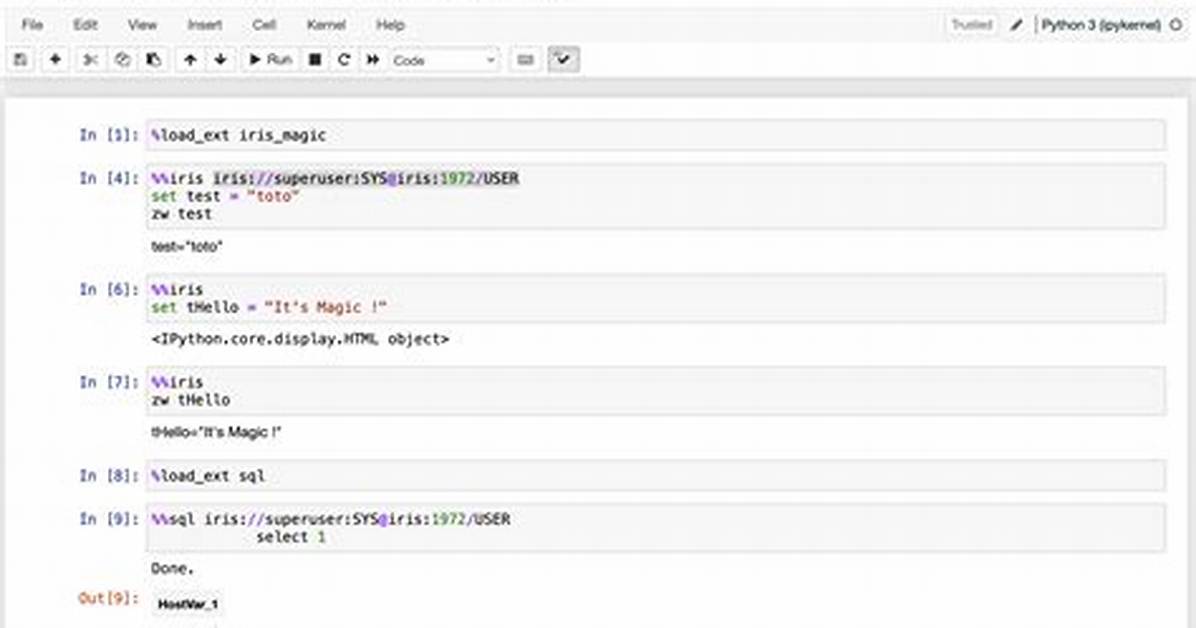Image resolution: width=1196 pixels, height=628 pixels.
Task: Open the Edit menu
Action: click(85, 24)
